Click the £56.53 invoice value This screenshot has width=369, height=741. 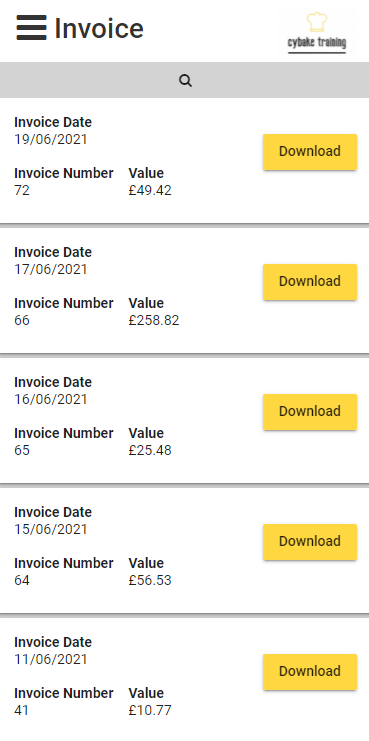[150, 581]
